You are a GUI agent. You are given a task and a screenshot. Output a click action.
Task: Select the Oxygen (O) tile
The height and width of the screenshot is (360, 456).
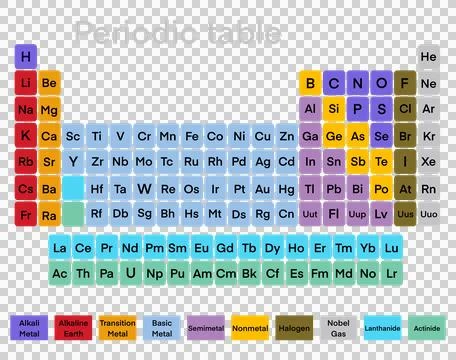pos(381,83)
